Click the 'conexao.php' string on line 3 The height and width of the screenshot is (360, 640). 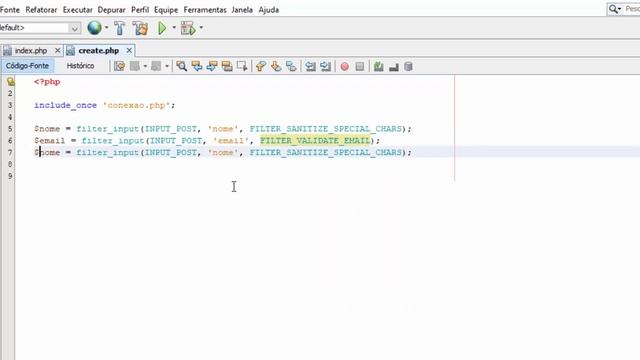(136, 105)
